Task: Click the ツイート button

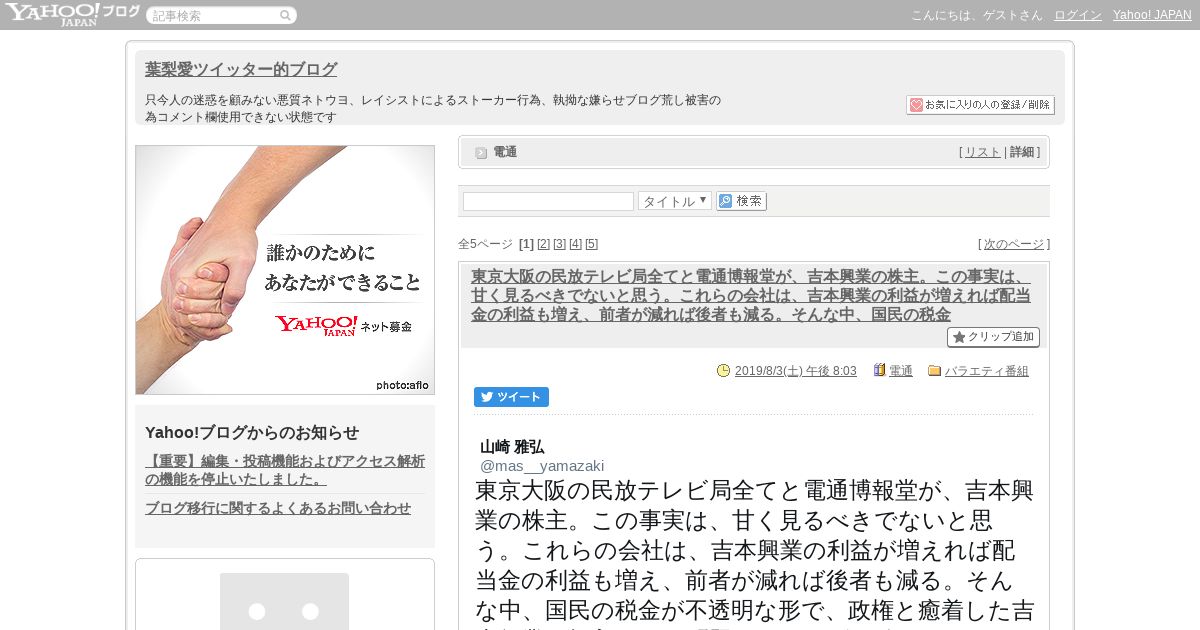Action: (511, 397)
